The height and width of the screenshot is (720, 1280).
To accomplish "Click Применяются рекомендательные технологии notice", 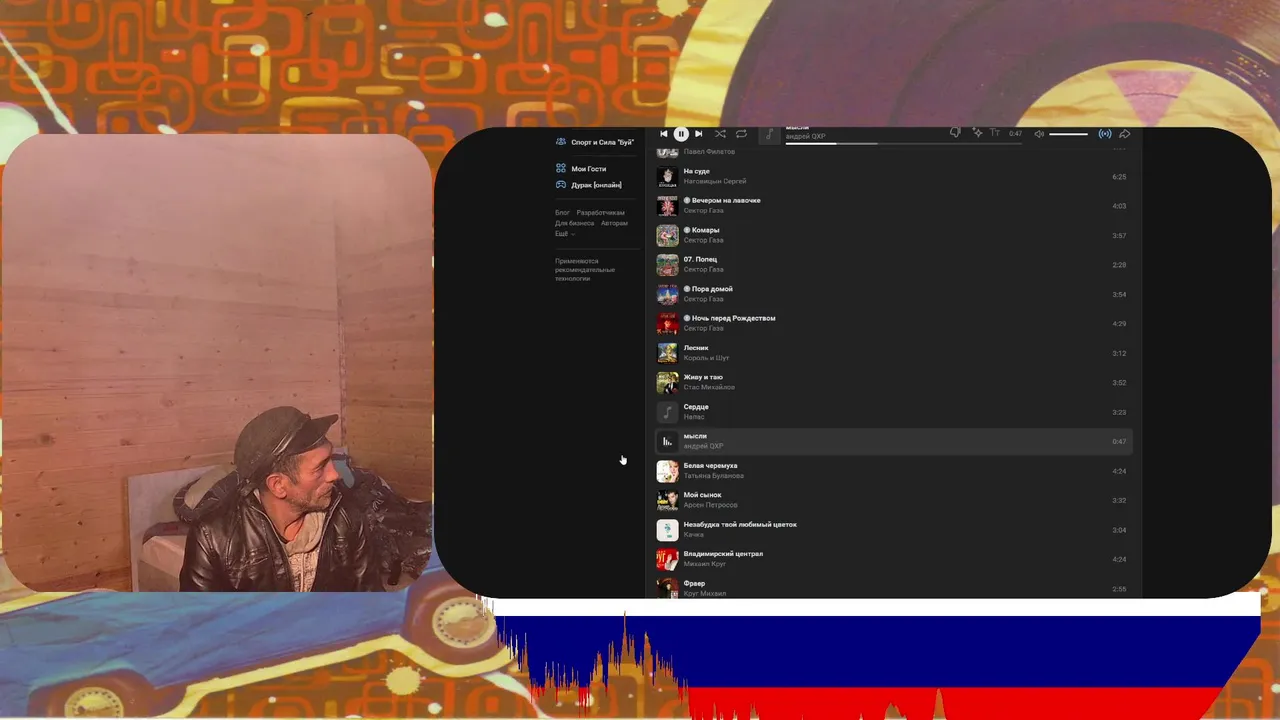I will pos(585,270).
